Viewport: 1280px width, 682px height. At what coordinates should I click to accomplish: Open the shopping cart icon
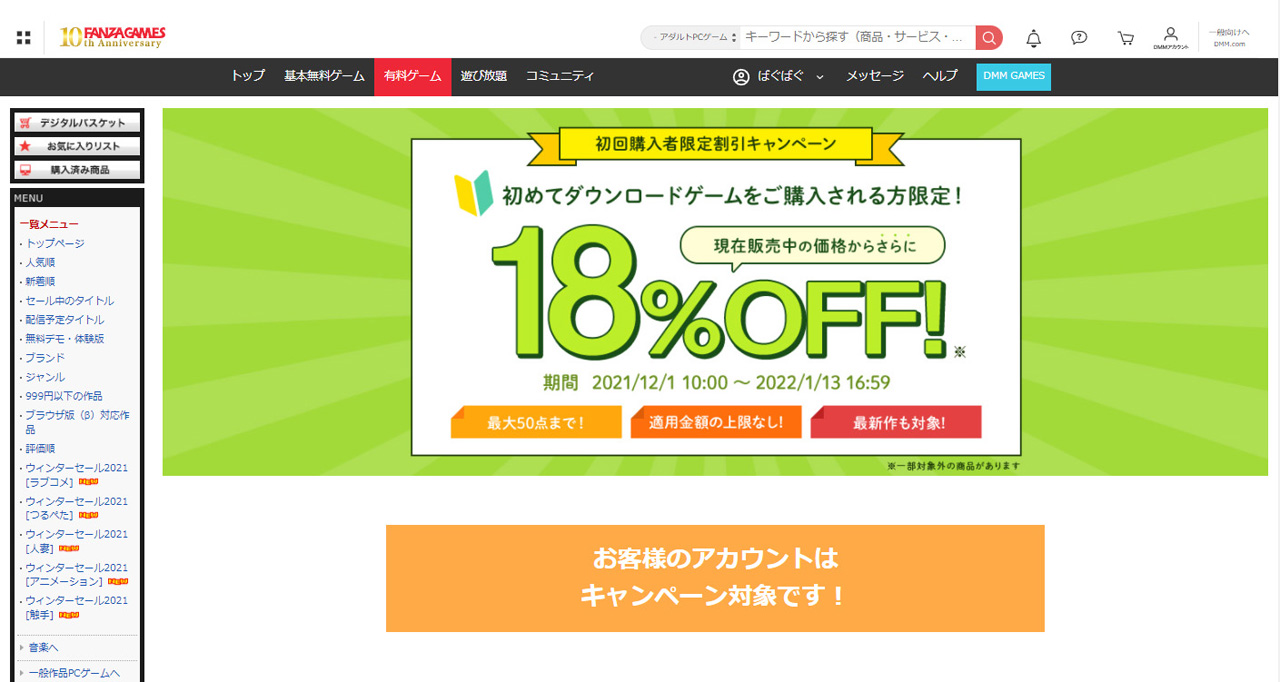(1126, 38)
